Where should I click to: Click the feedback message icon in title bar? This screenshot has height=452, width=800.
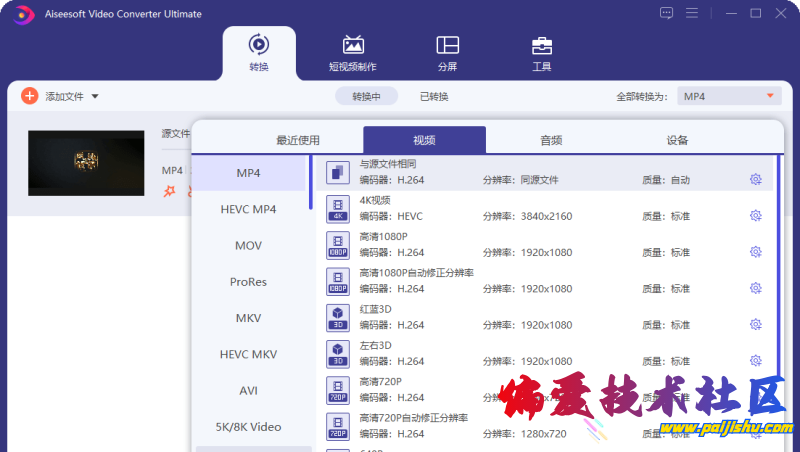tap(667, 13)
